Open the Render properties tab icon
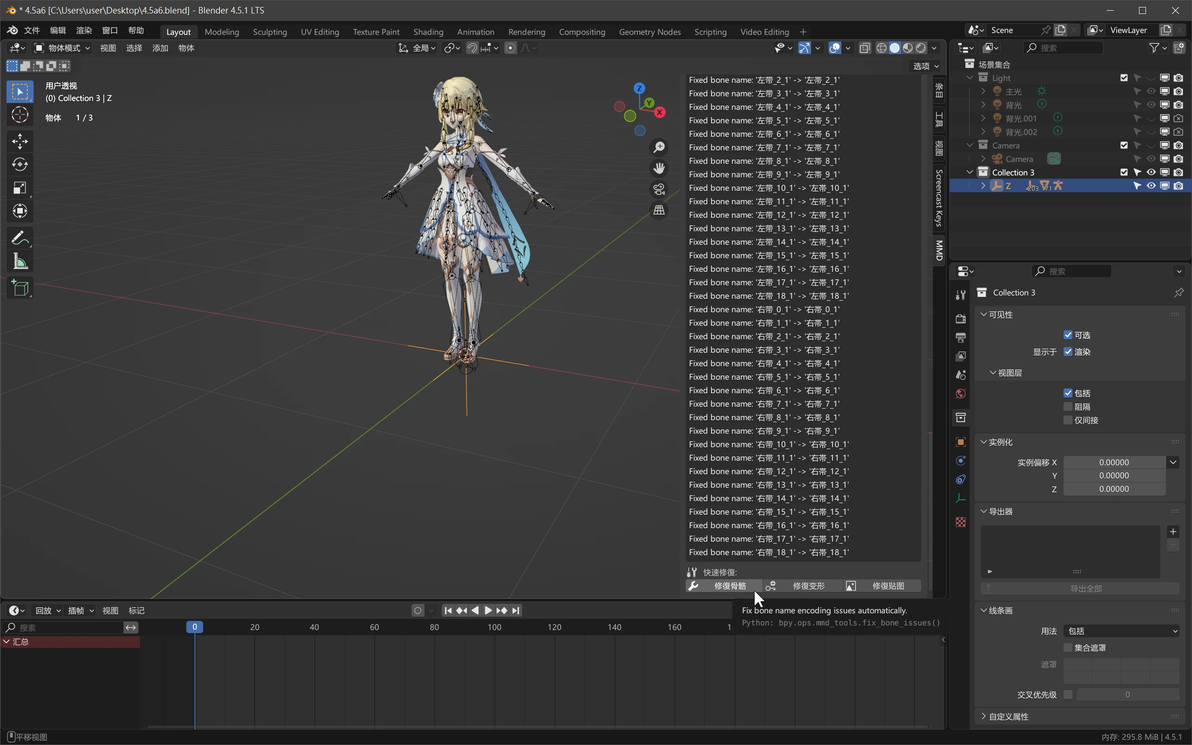 (961, 319)
